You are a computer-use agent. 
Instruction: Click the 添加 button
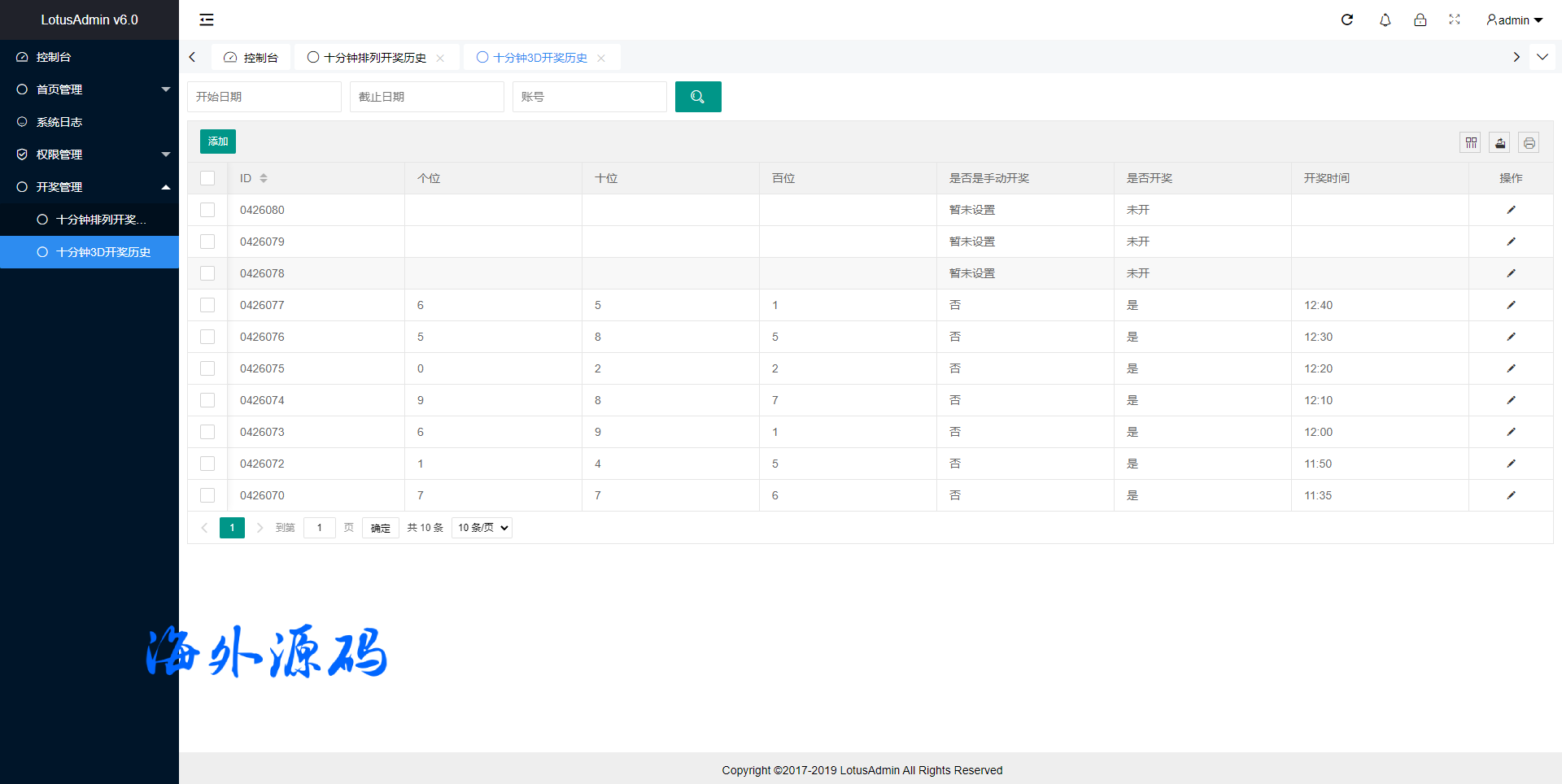pyautogui.click(x=218, y=142)
